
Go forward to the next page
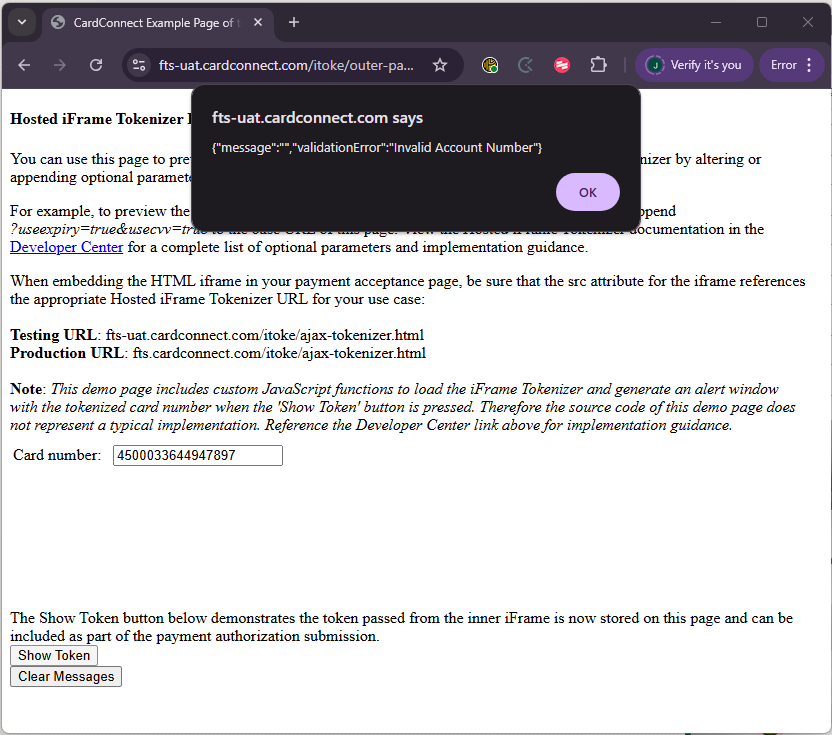tap(59, 65)
